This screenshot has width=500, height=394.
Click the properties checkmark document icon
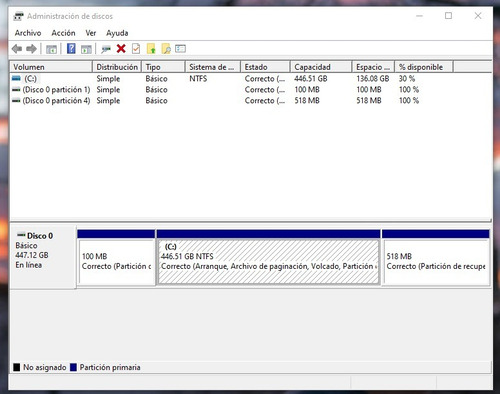click(x=136, y=49)
